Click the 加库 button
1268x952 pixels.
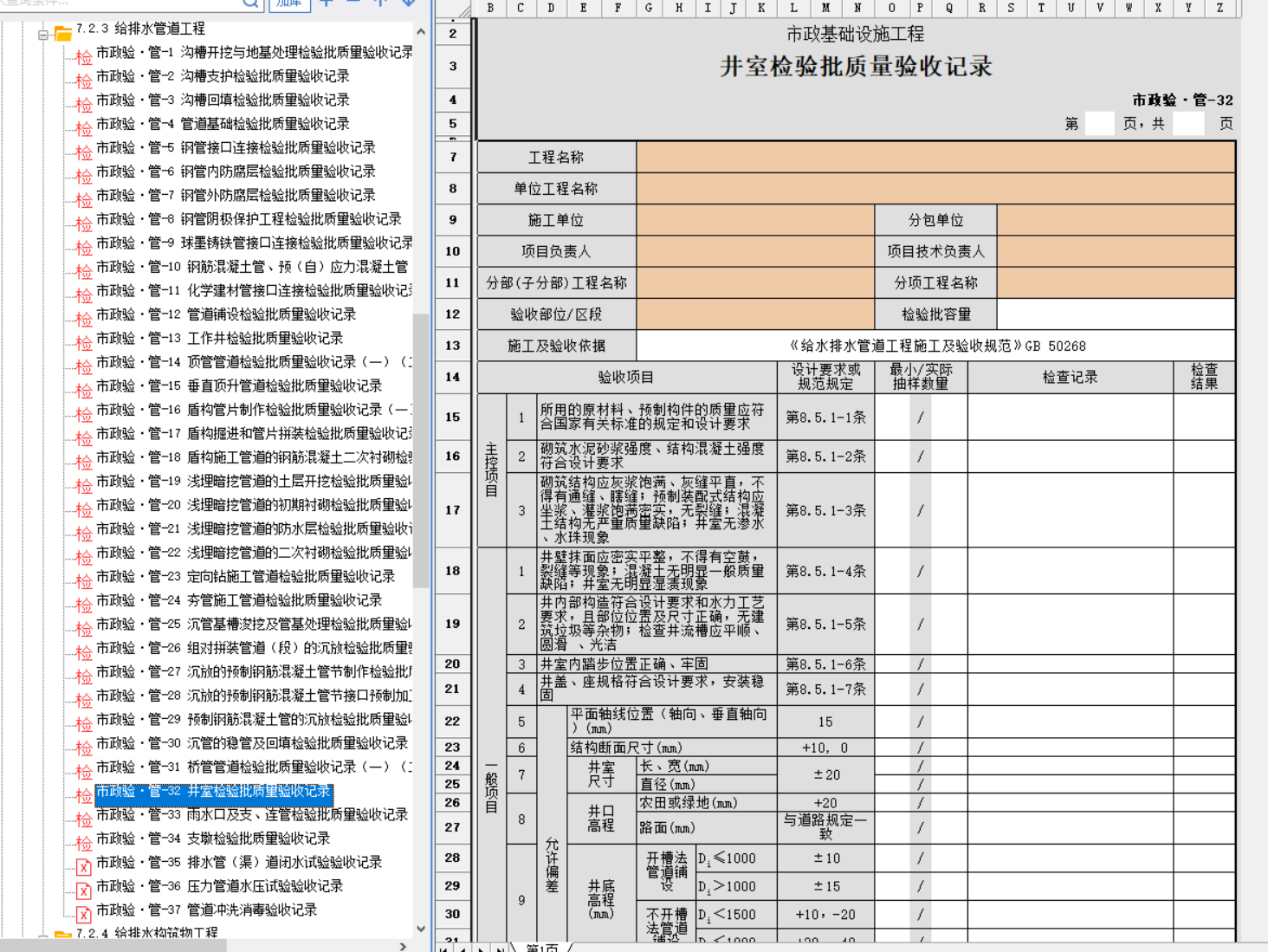288,4
